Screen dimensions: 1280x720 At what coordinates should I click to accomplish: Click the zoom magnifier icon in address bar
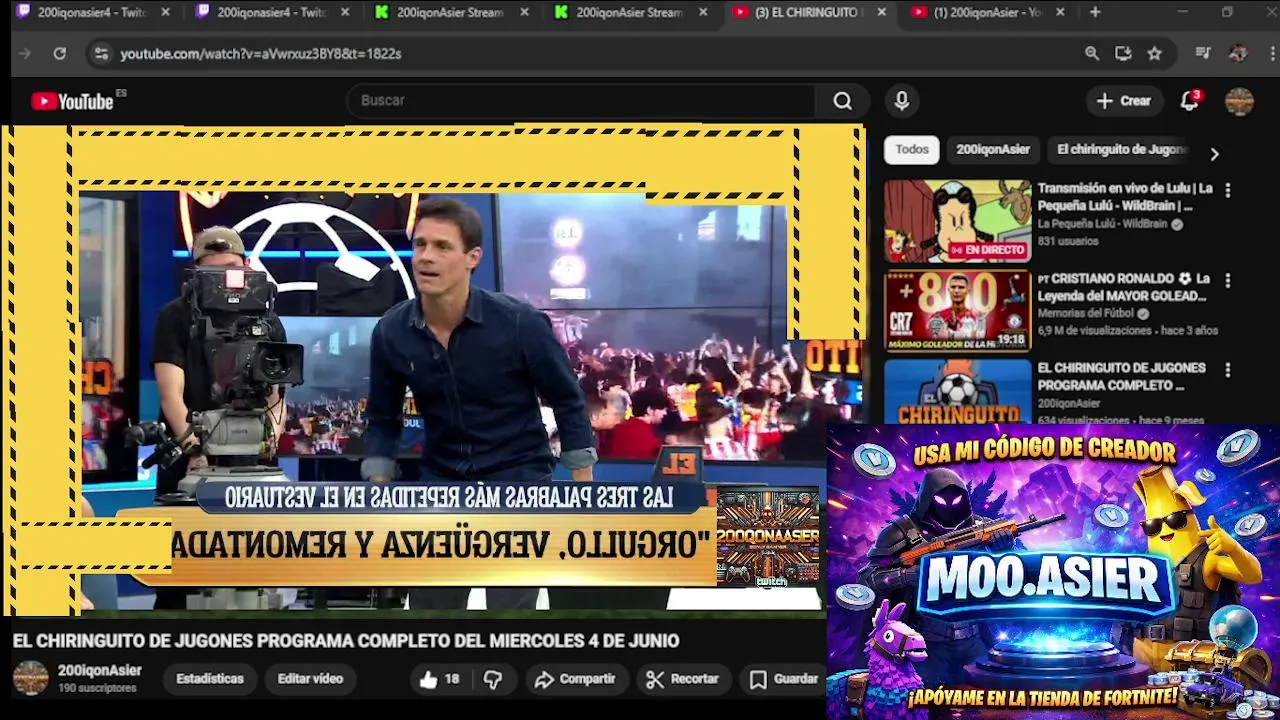[1092, 54]
